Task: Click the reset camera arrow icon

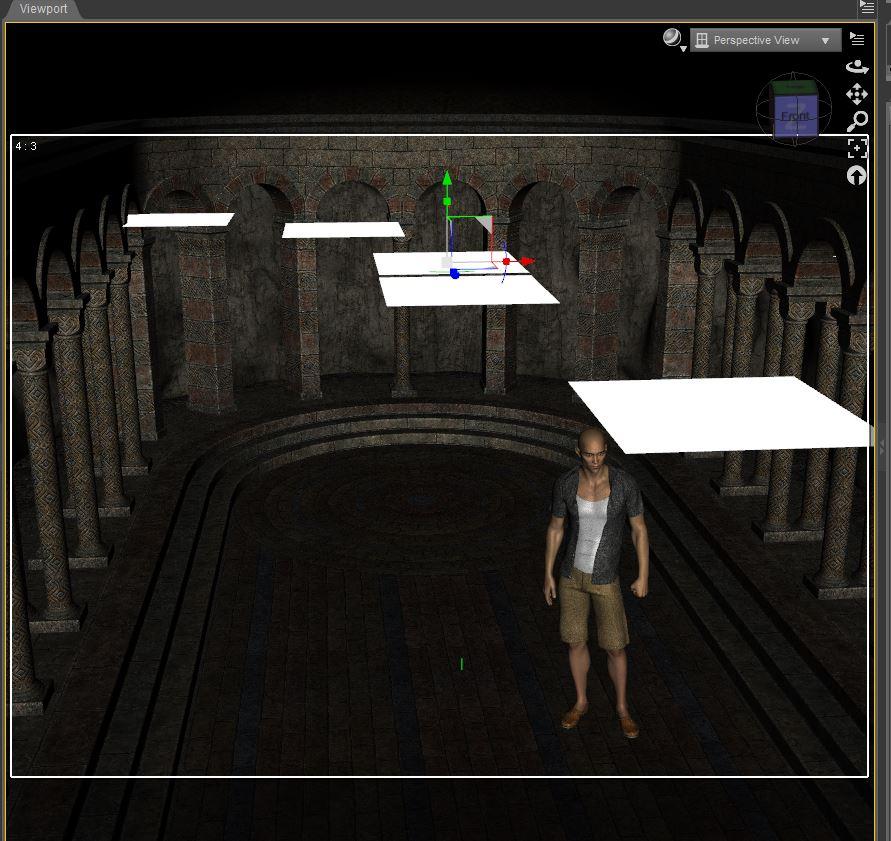Action: point(856,176)
